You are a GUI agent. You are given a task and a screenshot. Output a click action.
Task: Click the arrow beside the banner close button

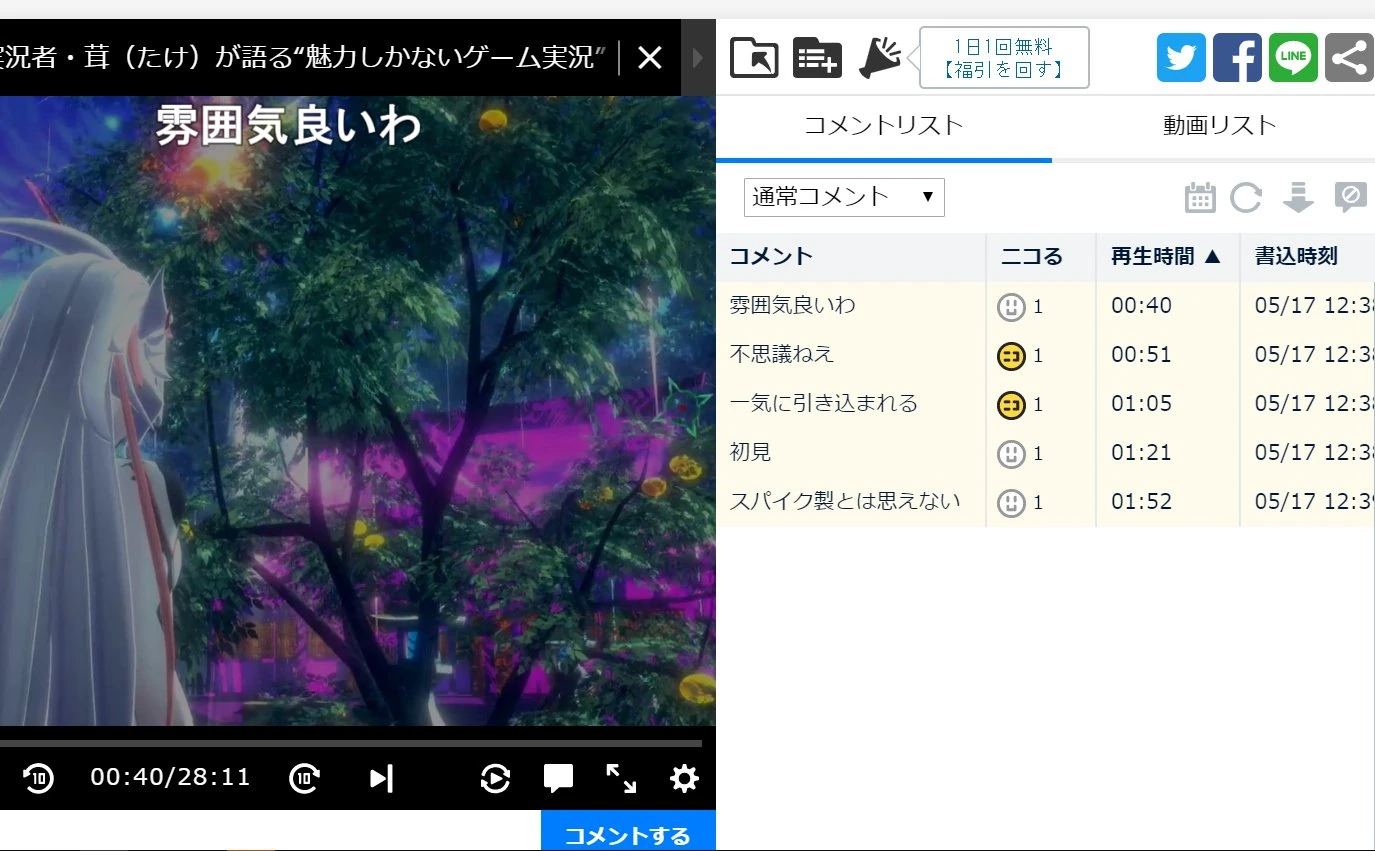click(x=698, y=58)
